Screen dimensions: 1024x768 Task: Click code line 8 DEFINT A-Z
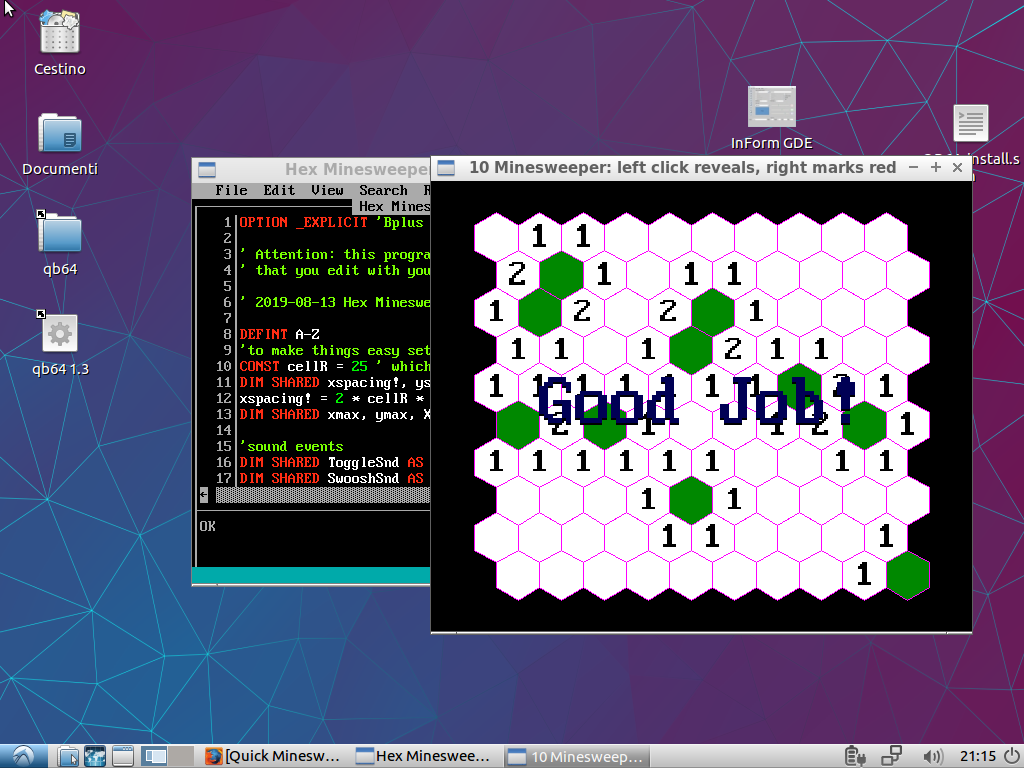[280, 334]
